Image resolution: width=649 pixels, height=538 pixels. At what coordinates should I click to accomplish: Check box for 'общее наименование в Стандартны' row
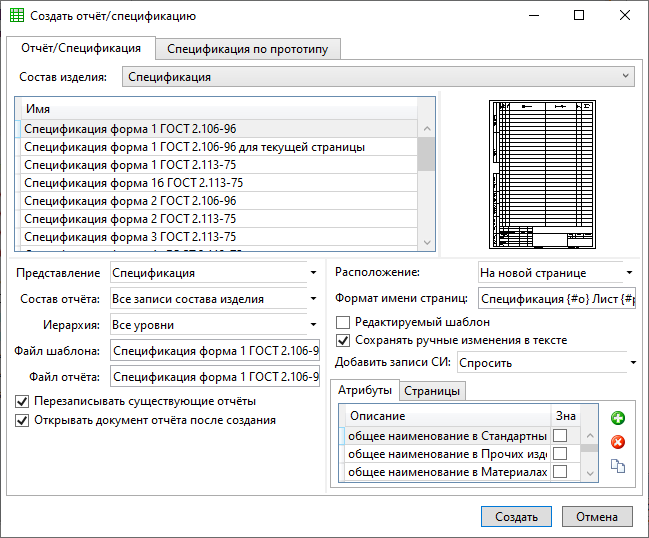pyautogui.click(x=560, y=436)
